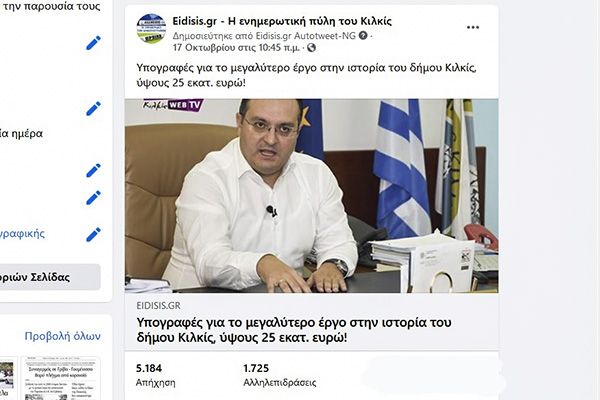Click the globe public audience icon

coord(311,48)
